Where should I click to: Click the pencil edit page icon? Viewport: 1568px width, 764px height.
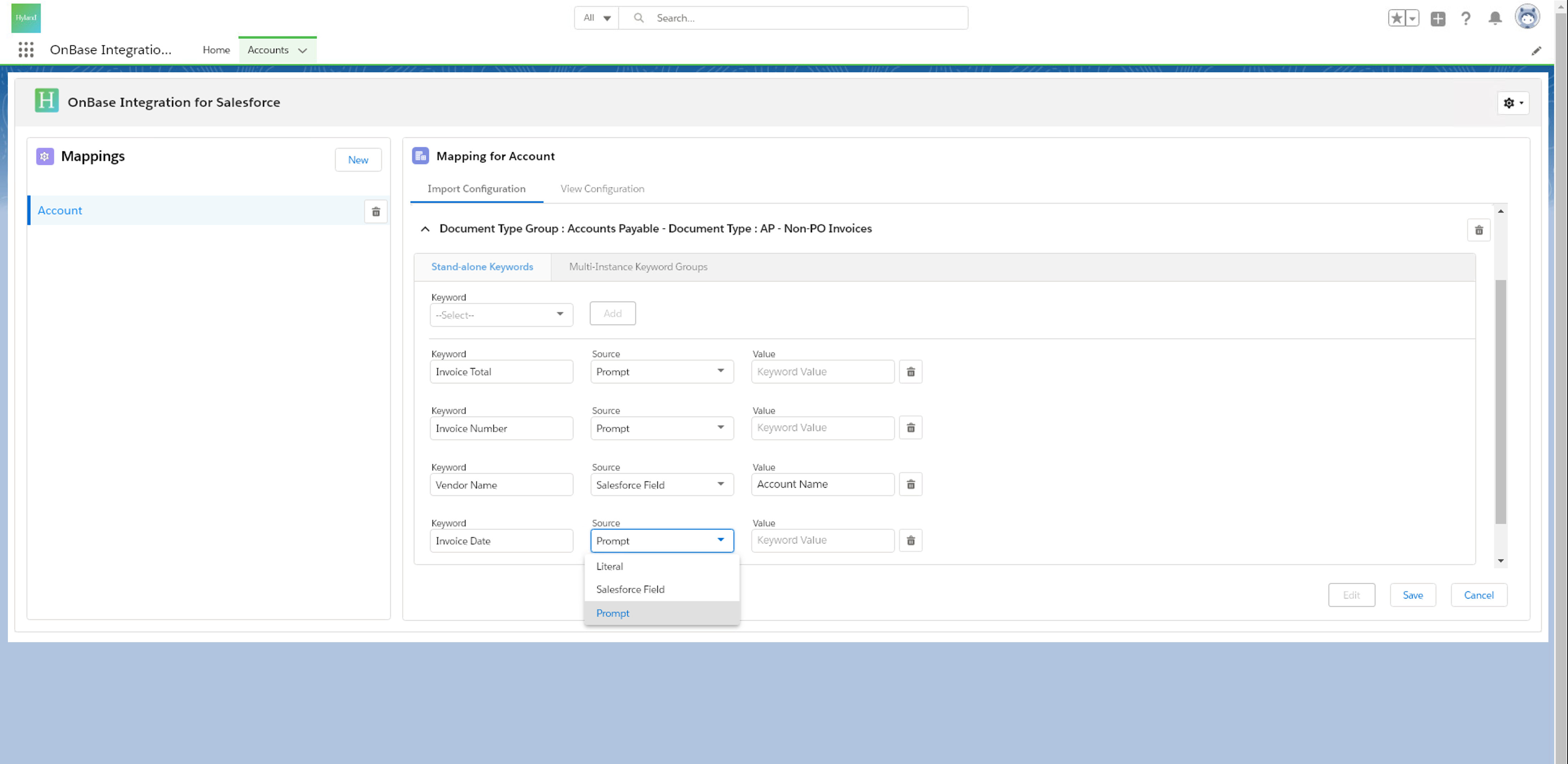pos(1536,51)
